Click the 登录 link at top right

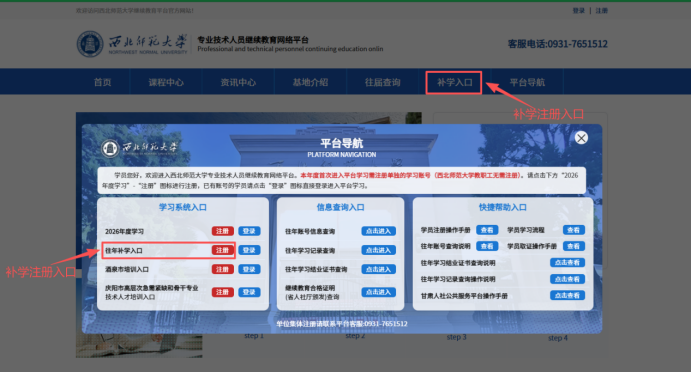pyautogui.click(x=579, y=11)
